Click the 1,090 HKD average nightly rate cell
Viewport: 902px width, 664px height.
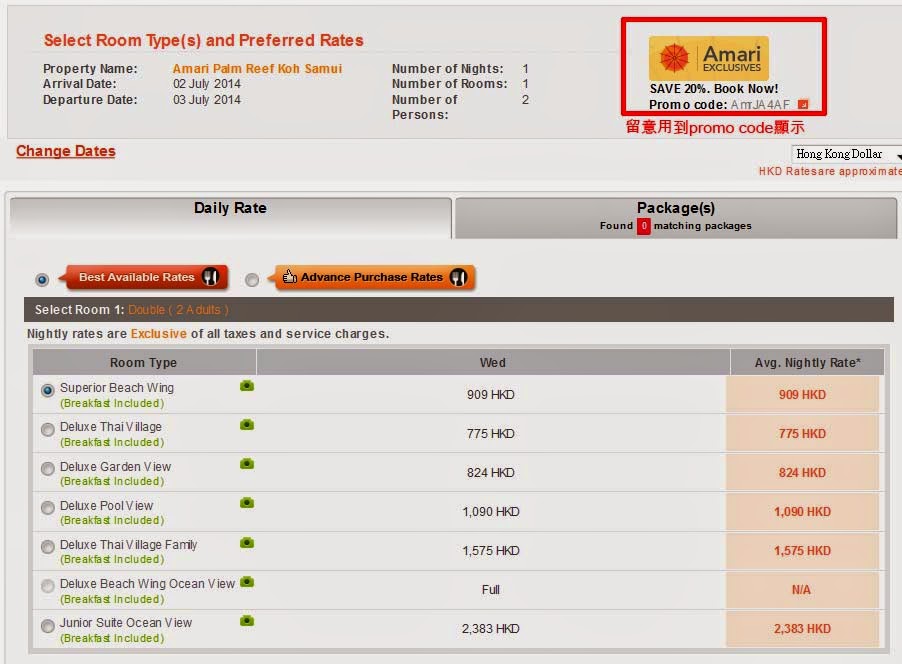802,512
